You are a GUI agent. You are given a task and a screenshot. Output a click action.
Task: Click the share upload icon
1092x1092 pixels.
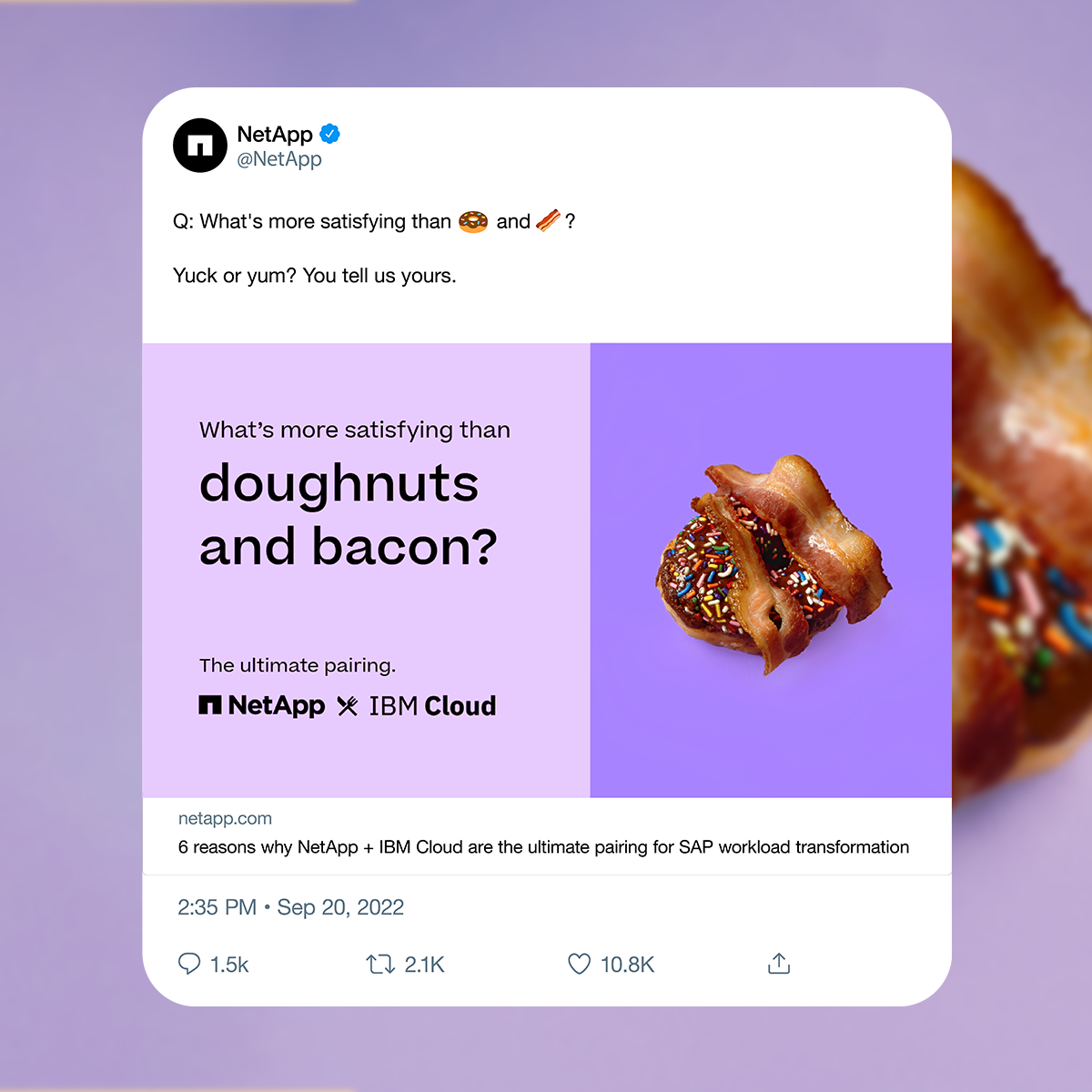(779, 964)
